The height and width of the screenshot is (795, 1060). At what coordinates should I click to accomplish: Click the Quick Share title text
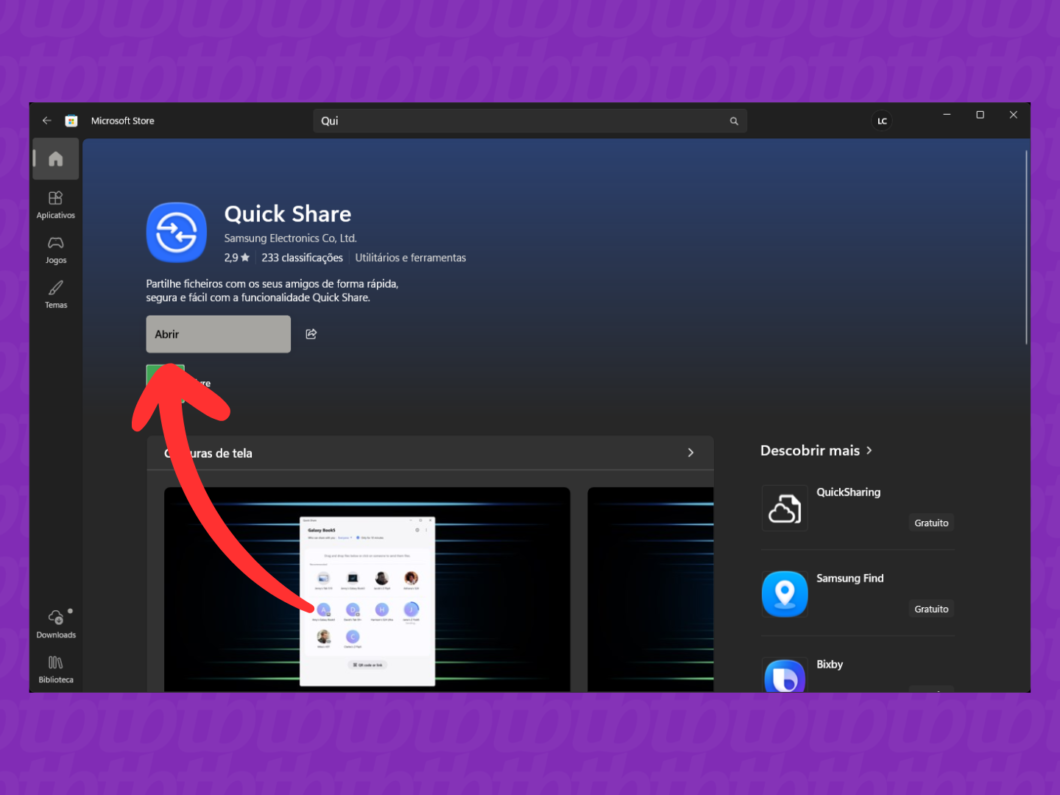[287, 214]
